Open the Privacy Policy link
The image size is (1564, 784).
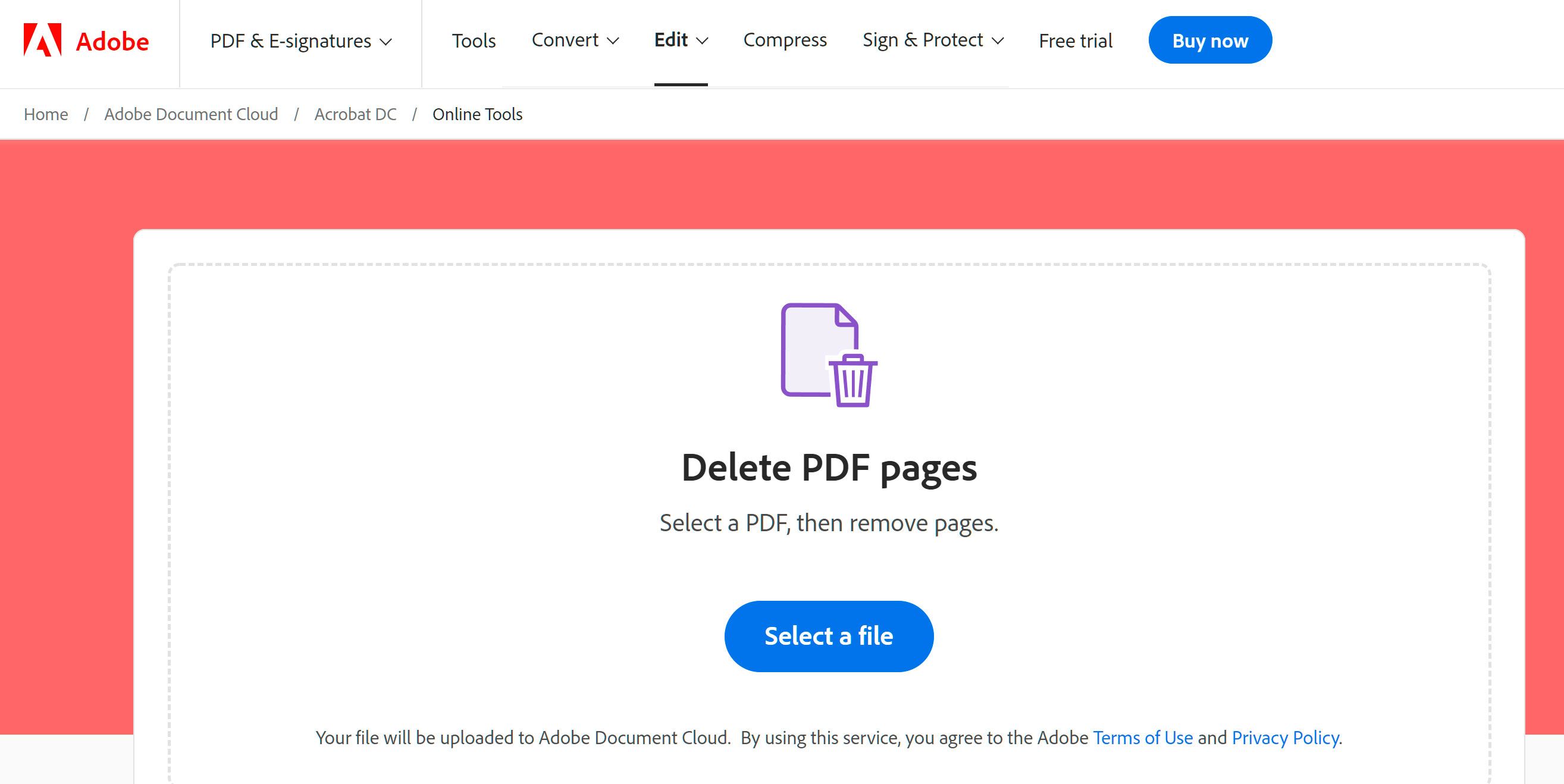click(x=1286, y=738)
